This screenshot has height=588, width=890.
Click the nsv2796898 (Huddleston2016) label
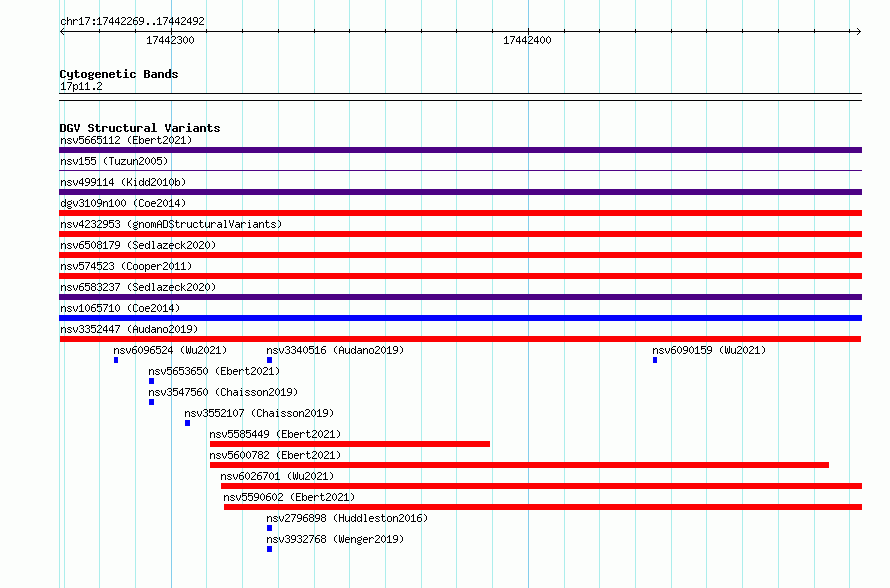347,518
